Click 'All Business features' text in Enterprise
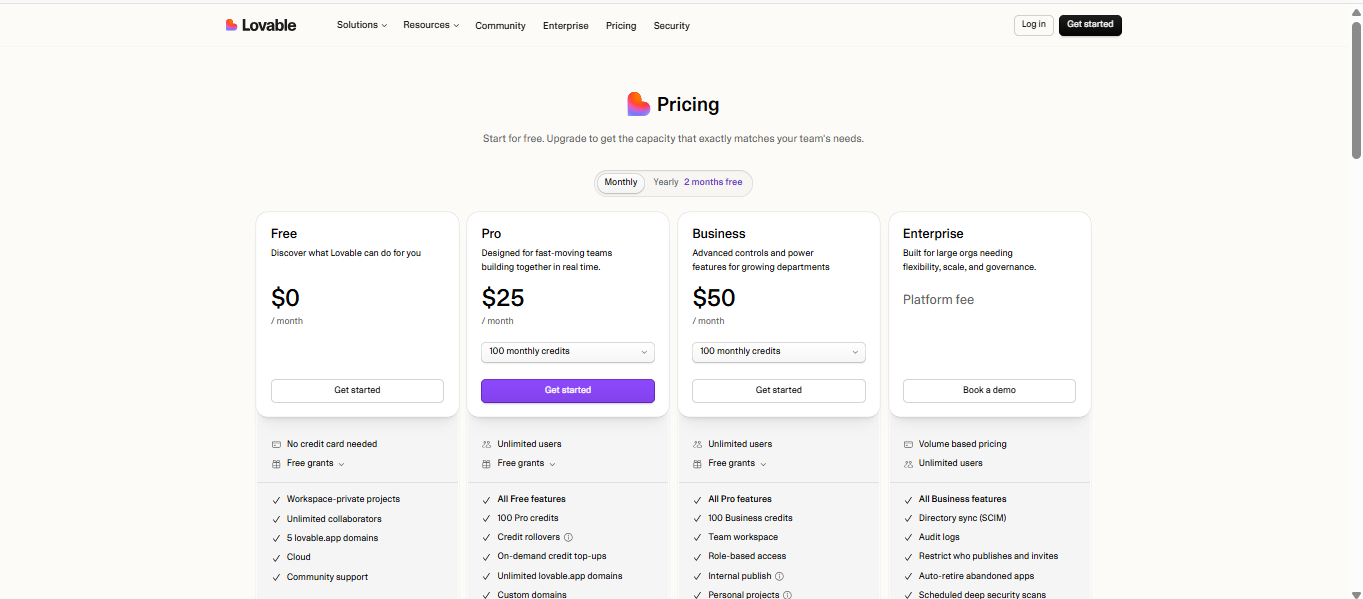This screenshot has width=1363, height=599. pyautogui.click(x=963, y=499)
